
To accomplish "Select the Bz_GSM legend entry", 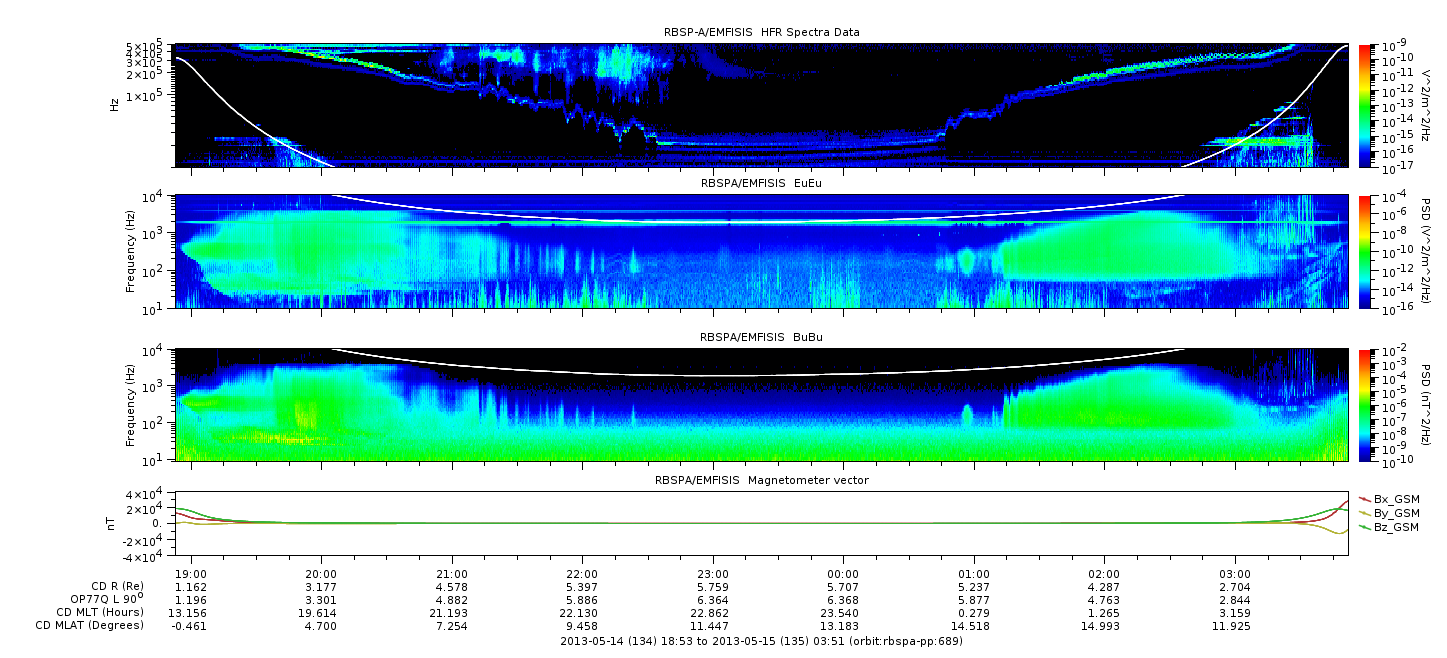I will [x=1395, y=526].
